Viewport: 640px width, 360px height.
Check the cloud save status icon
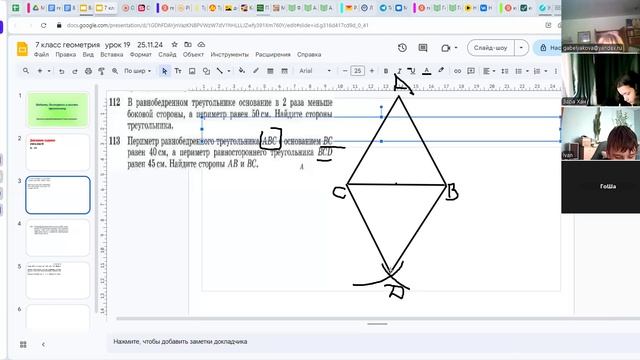point(201,44)
